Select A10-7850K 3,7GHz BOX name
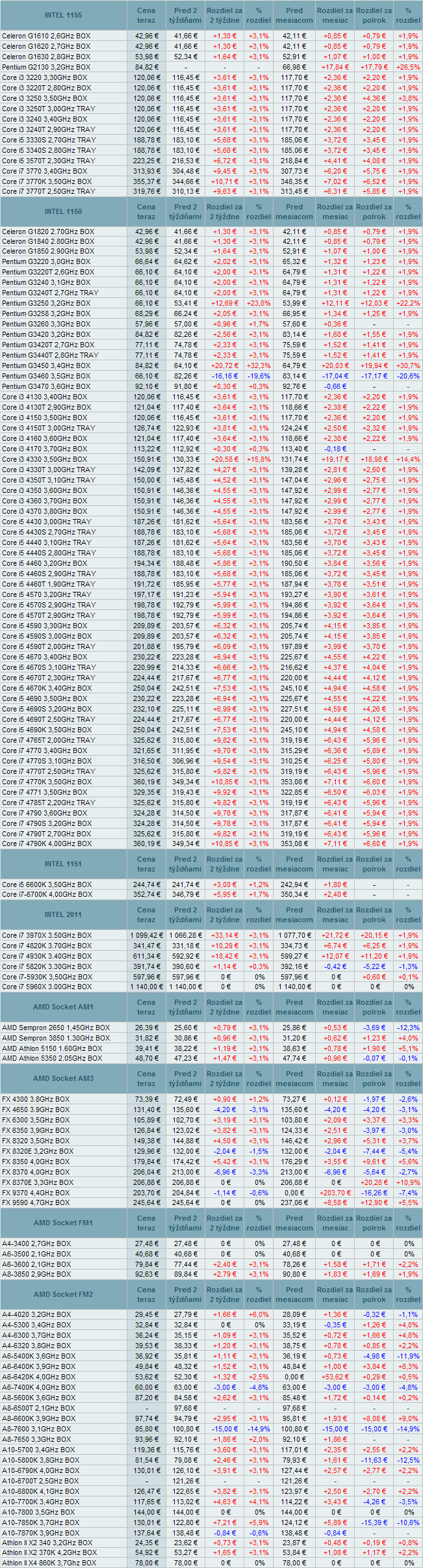 (x=41, y=1522)
